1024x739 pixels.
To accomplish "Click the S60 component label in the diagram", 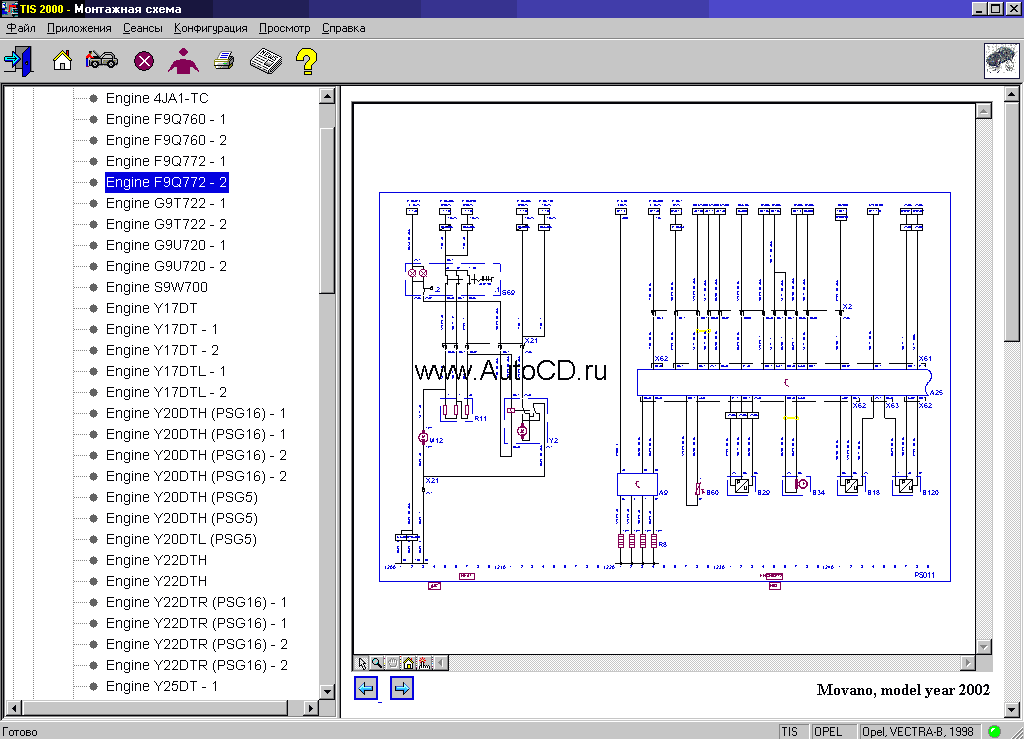I will 508,292.
